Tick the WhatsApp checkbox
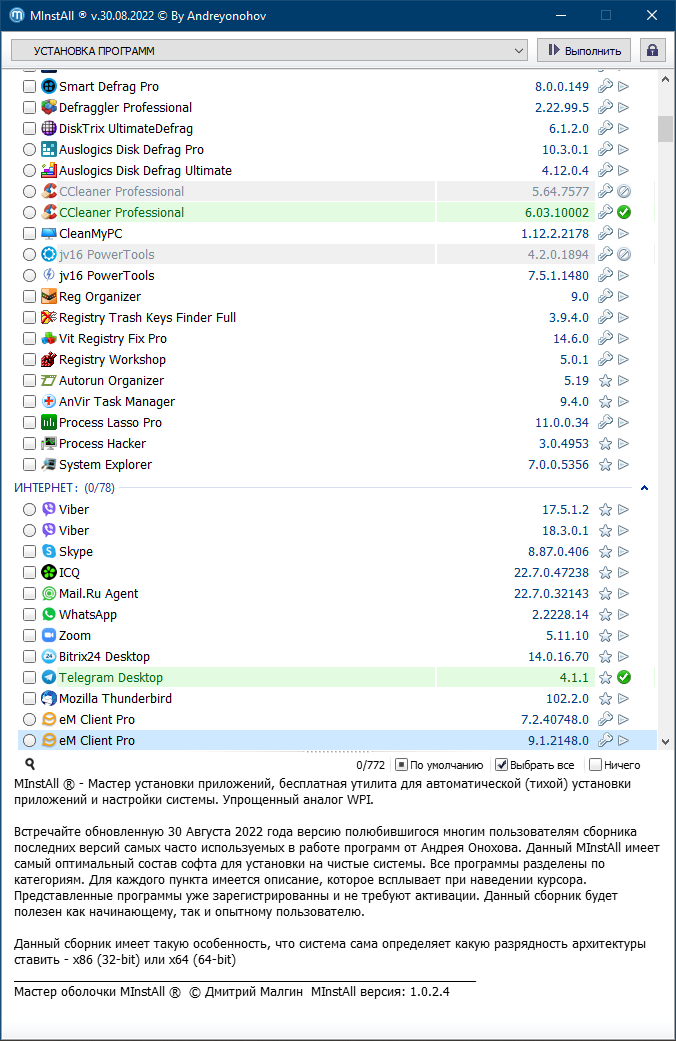Image resolution: width=676 pixels, height=1041 pixels. click(29, 615)
